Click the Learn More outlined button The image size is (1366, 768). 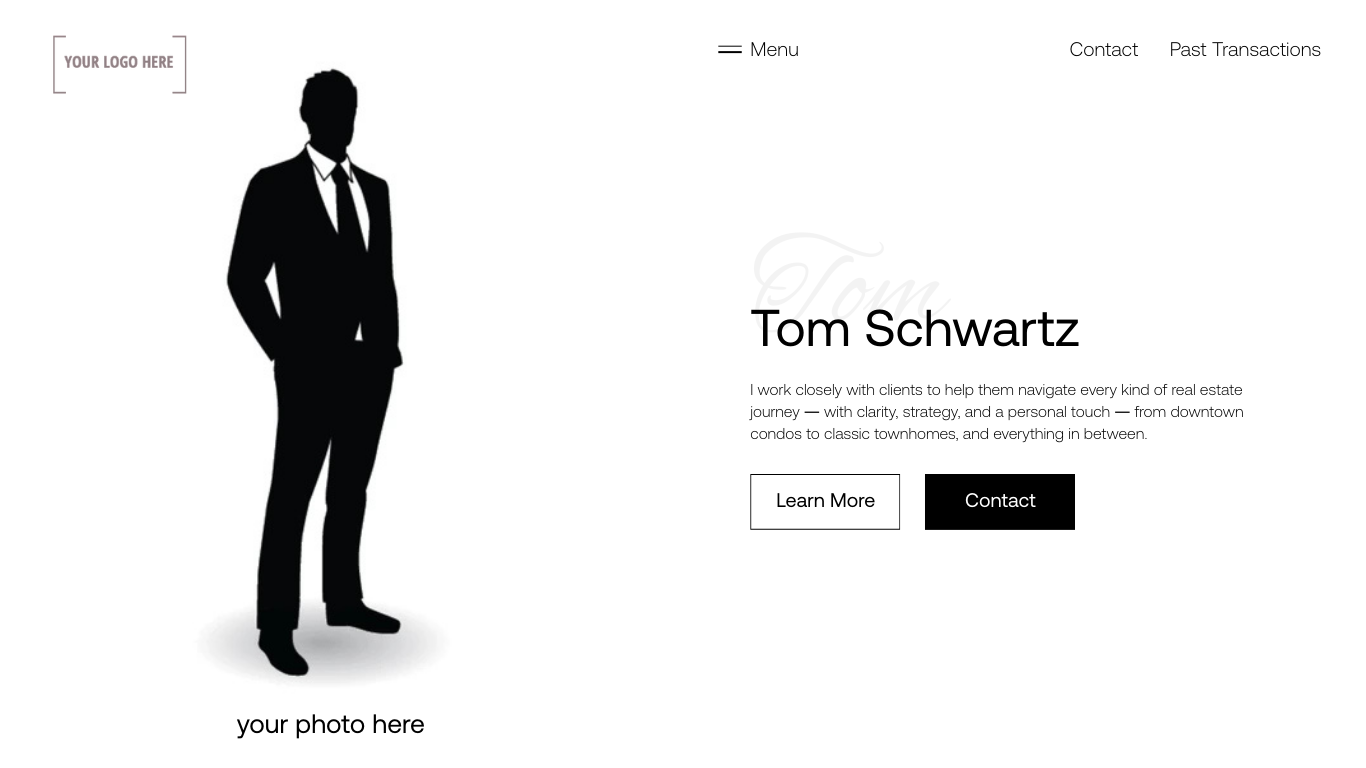tap(825, 501)
